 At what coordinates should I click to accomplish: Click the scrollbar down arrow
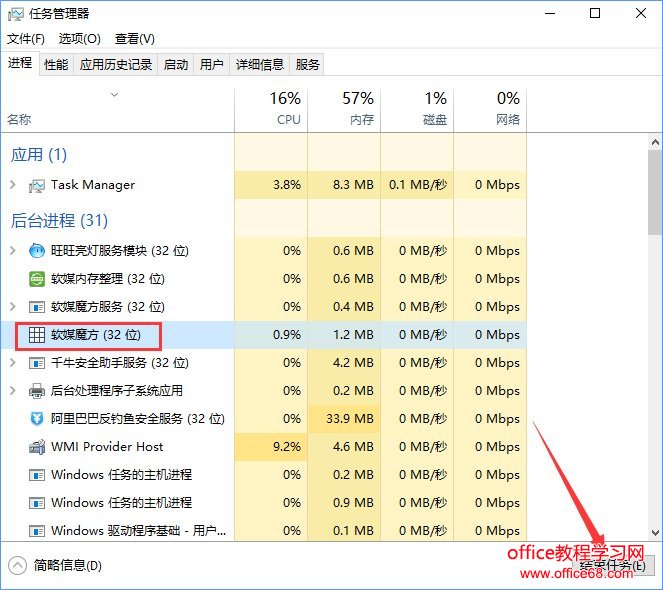655,533
